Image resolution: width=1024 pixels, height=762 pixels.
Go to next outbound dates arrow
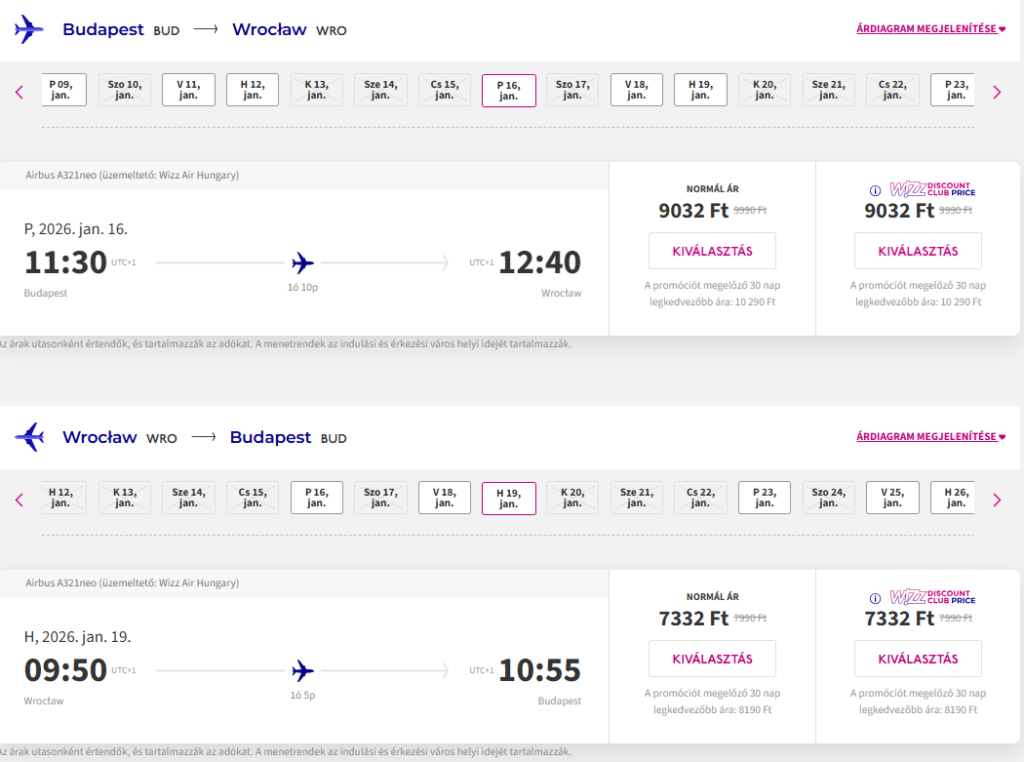(x=996, y=92)
